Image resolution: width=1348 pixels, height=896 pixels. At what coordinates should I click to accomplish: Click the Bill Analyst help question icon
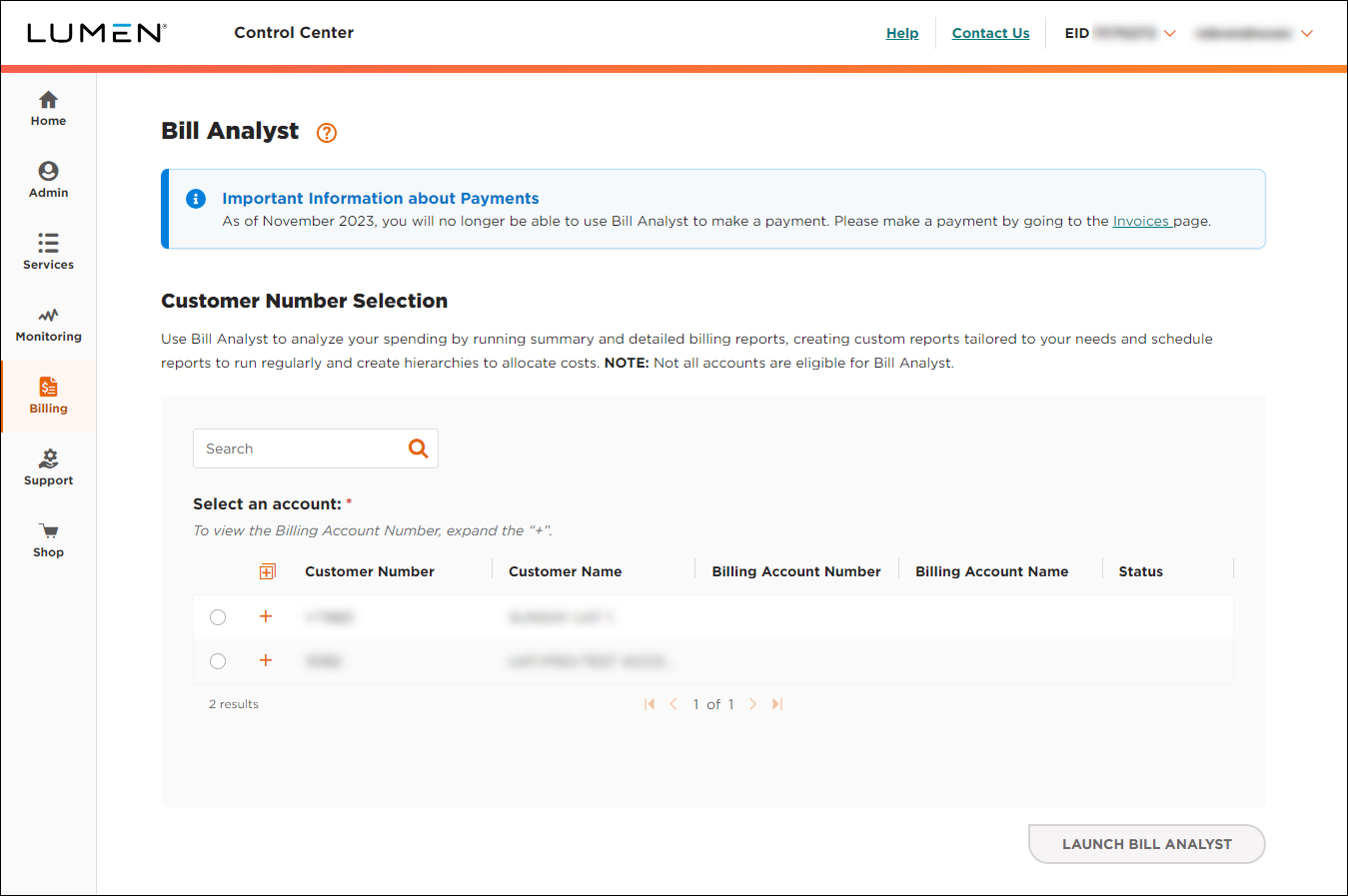327,133
